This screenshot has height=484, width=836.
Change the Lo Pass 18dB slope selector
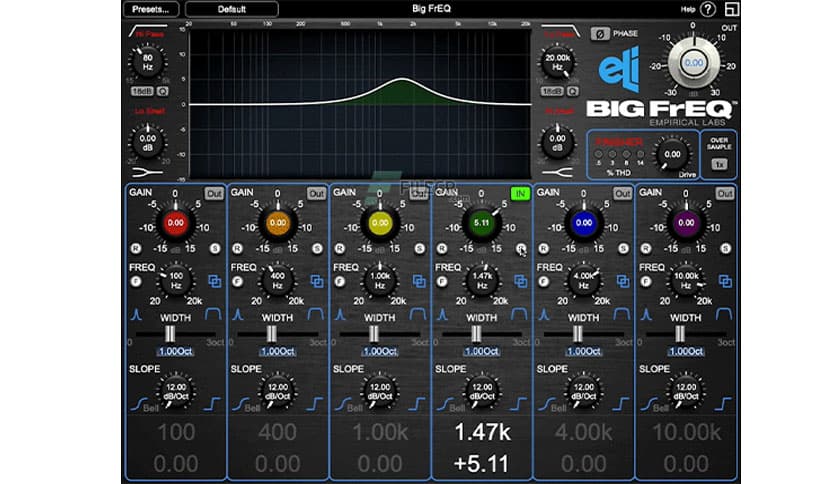click(552, 92)
